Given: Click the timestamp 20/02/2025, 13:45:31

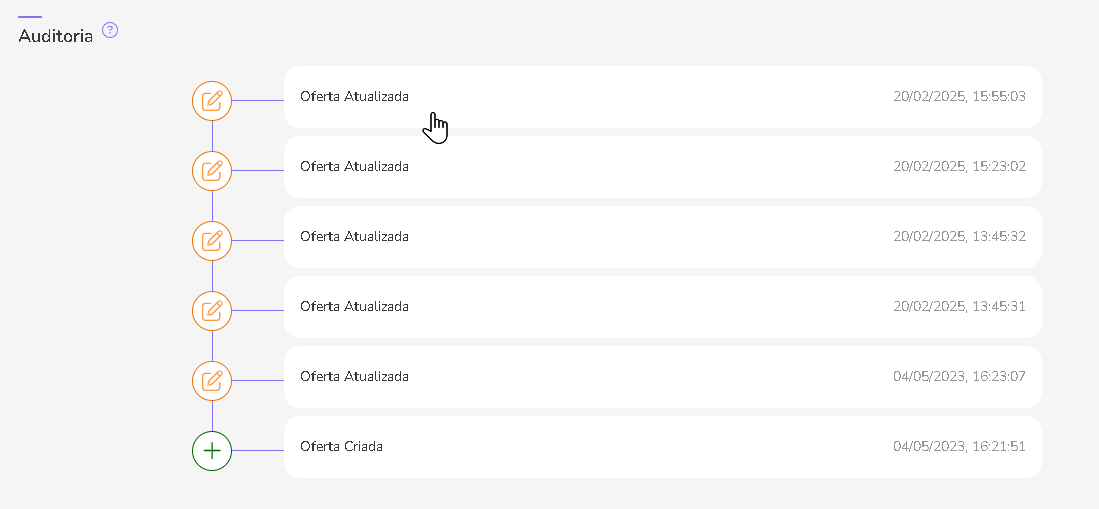Looking at the screenshot, I should pyautogui.click(x=959, y=307).
